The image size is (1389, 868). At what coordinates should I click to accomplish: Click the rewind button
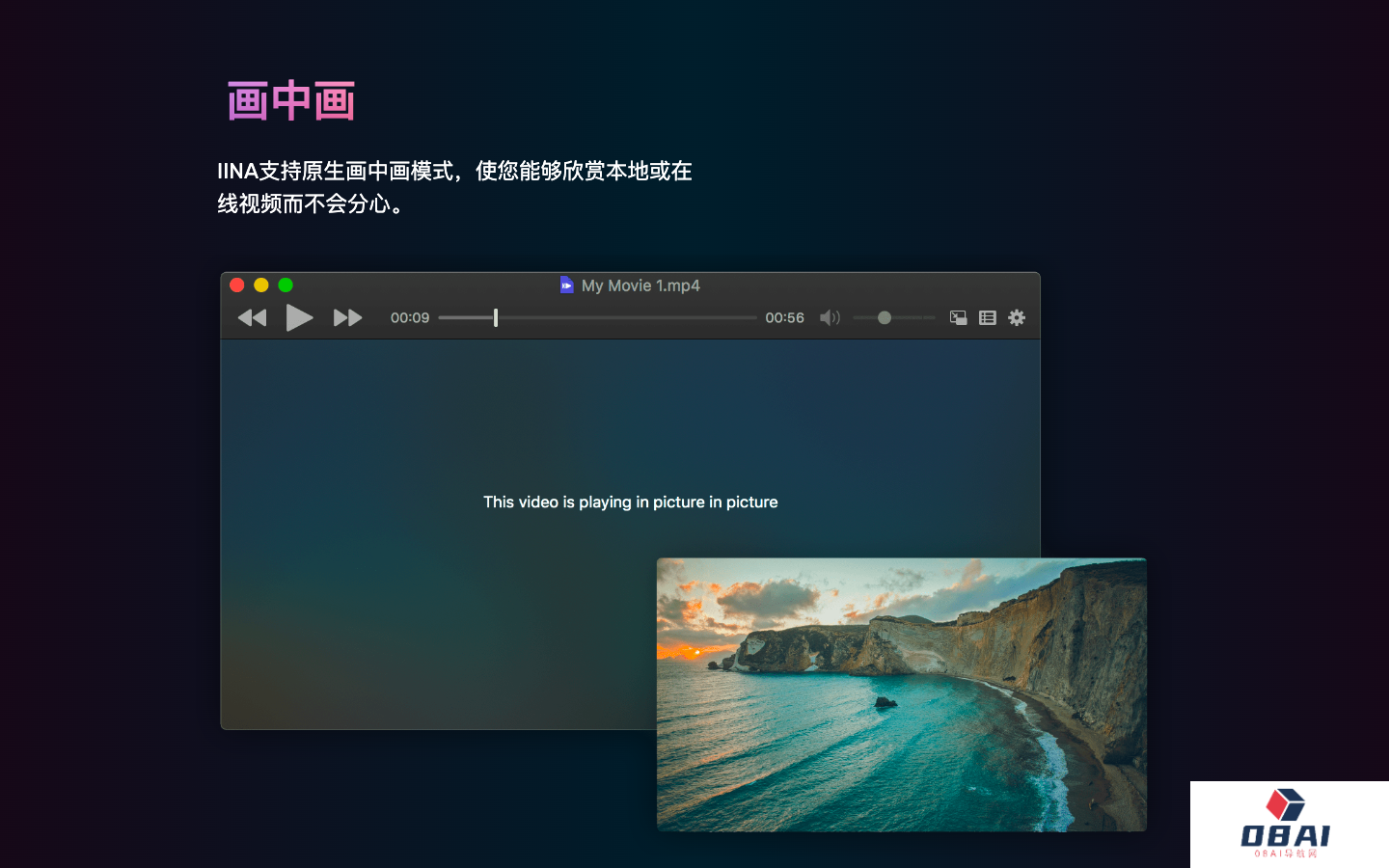click(252, 317)
